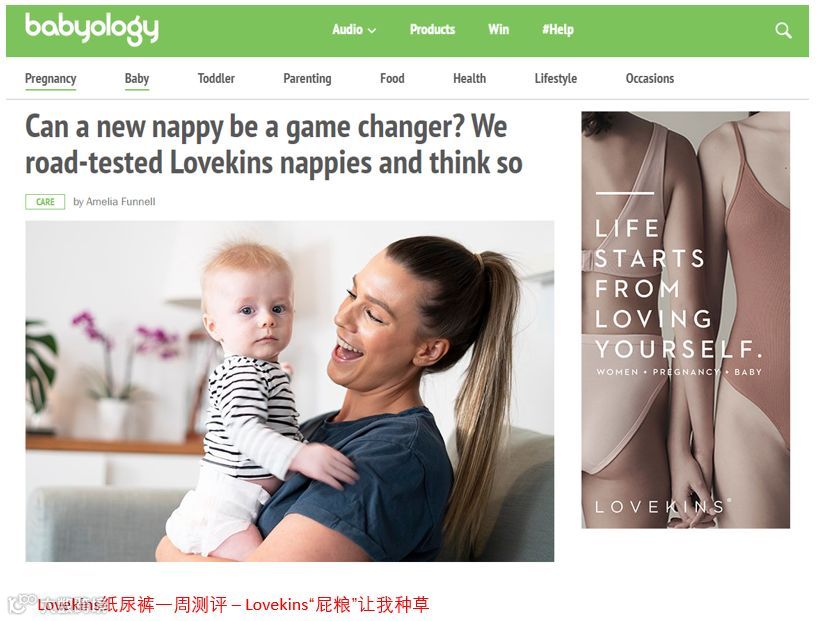Expand the Audio dropdown chevron
The height and width of the screenshot is (621, 819).
click(x=372, y=30)
